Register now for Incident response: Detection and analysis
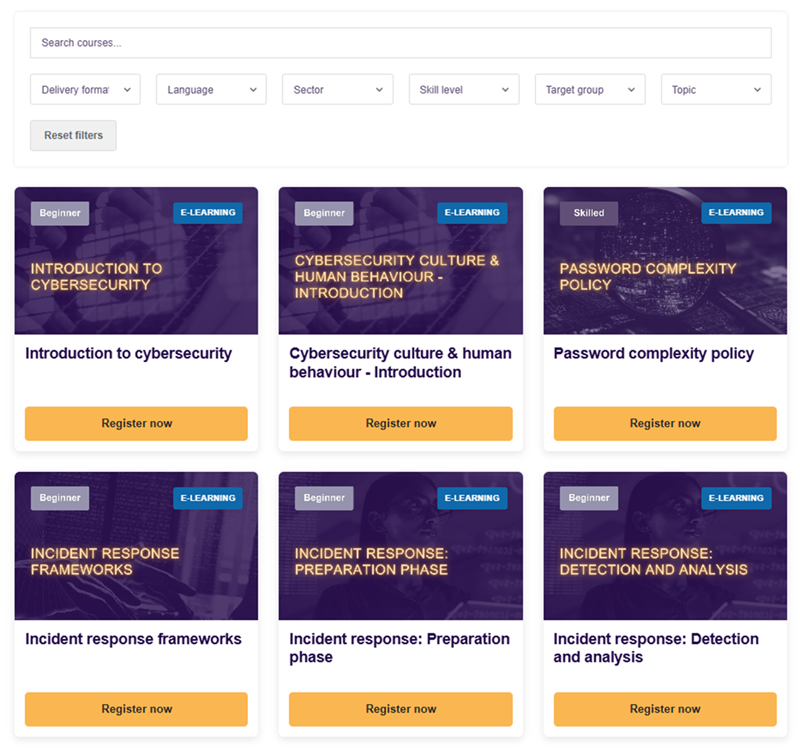 (x=665, y=709)
